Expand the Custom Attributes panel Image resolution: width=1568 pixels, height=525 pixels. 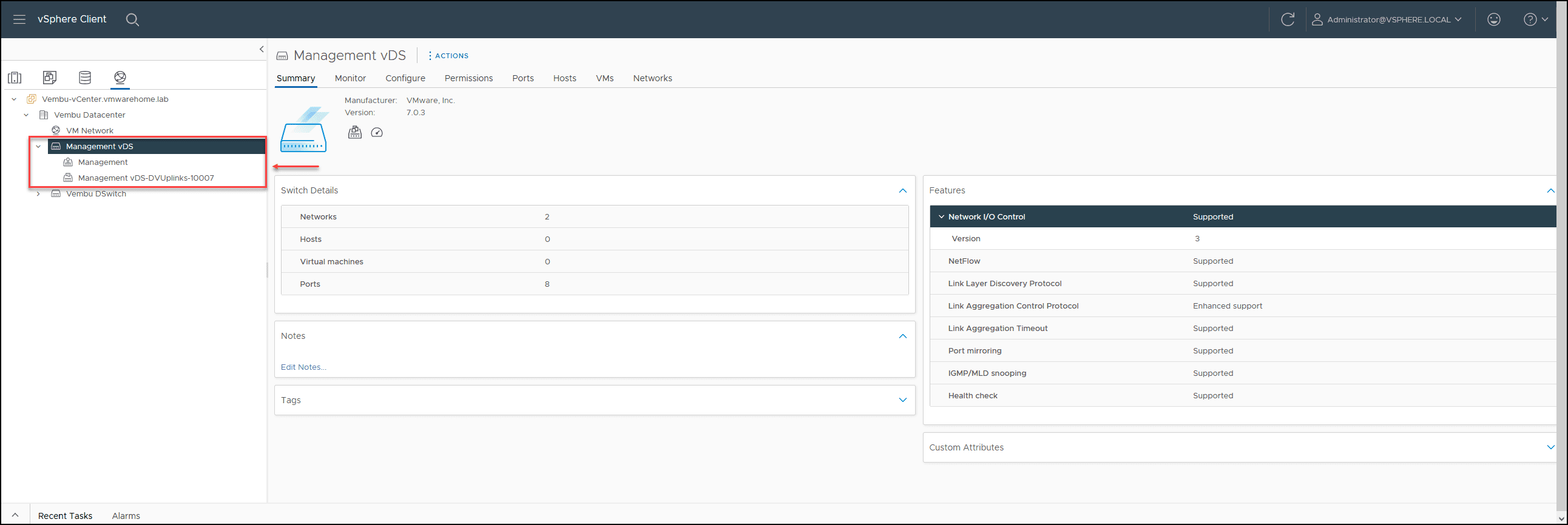click(x=1550, y=448)
